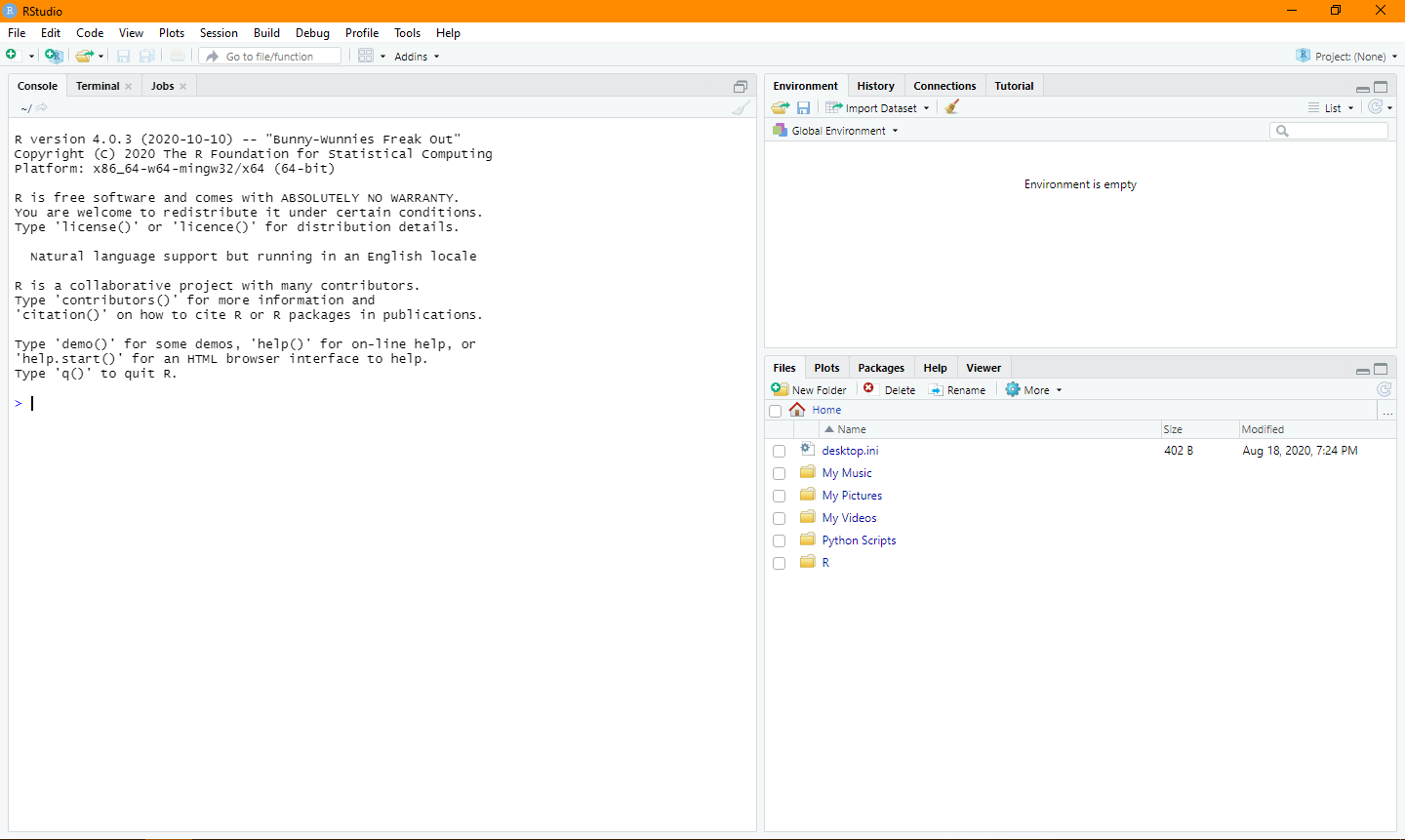Check the My Music checkbox

click(x=779, y=473)
